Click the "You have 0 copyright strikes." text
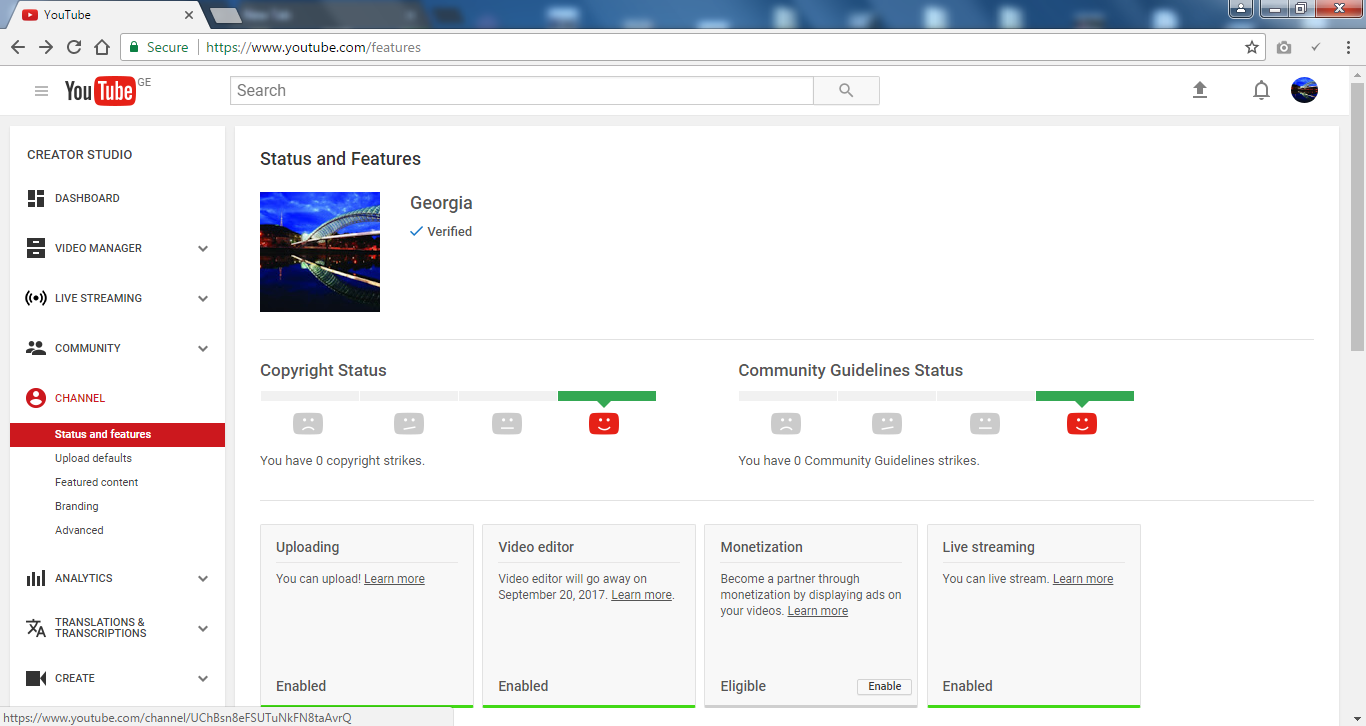The image size is (1366, 726). [x=342, y=461]
